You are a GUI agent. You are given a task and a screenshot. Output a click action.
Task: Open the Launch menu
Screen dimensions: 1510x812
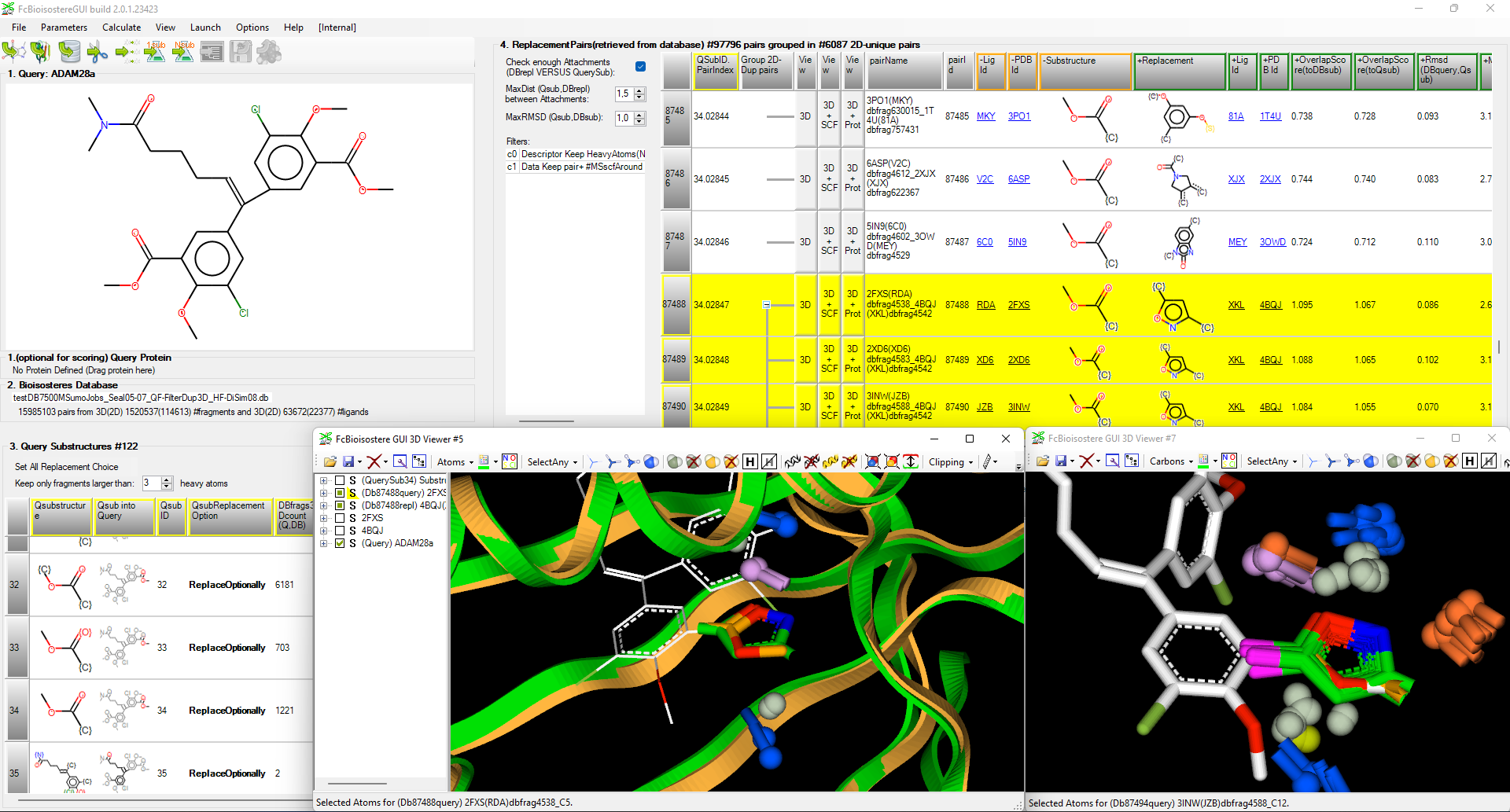pyautogui.click(x=205, y=28)
